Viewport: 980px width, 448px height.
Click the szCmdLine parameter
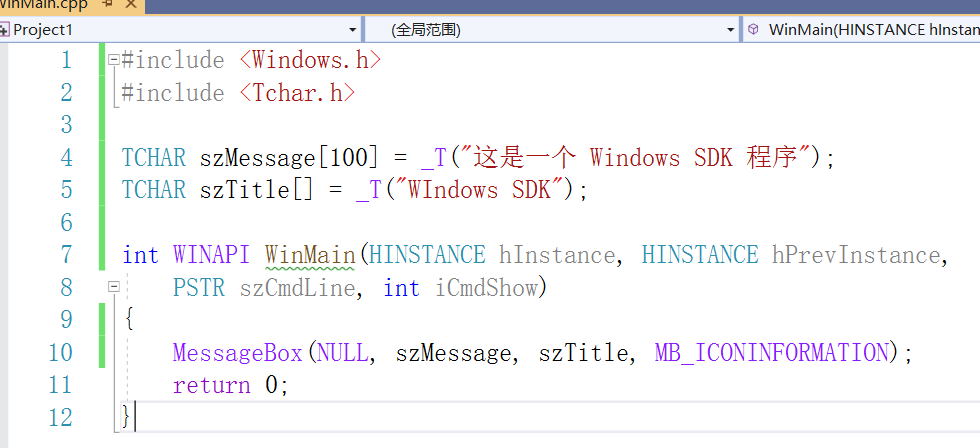296,287
